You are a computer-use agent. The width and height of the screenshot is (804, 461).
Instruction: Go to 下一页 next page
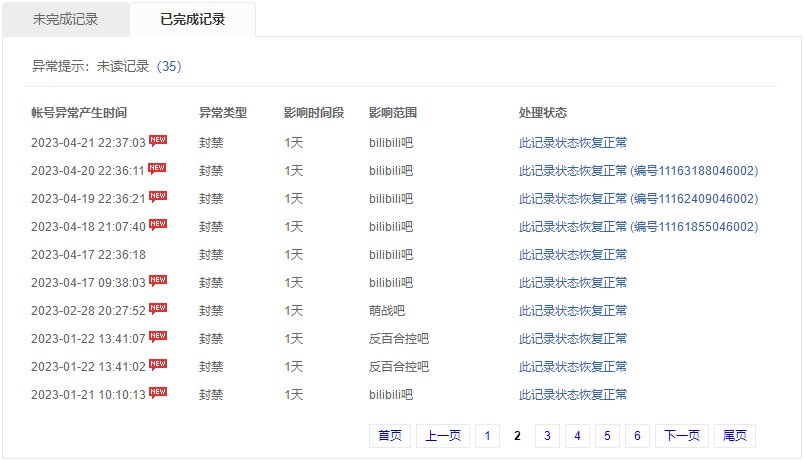(681, 436)
